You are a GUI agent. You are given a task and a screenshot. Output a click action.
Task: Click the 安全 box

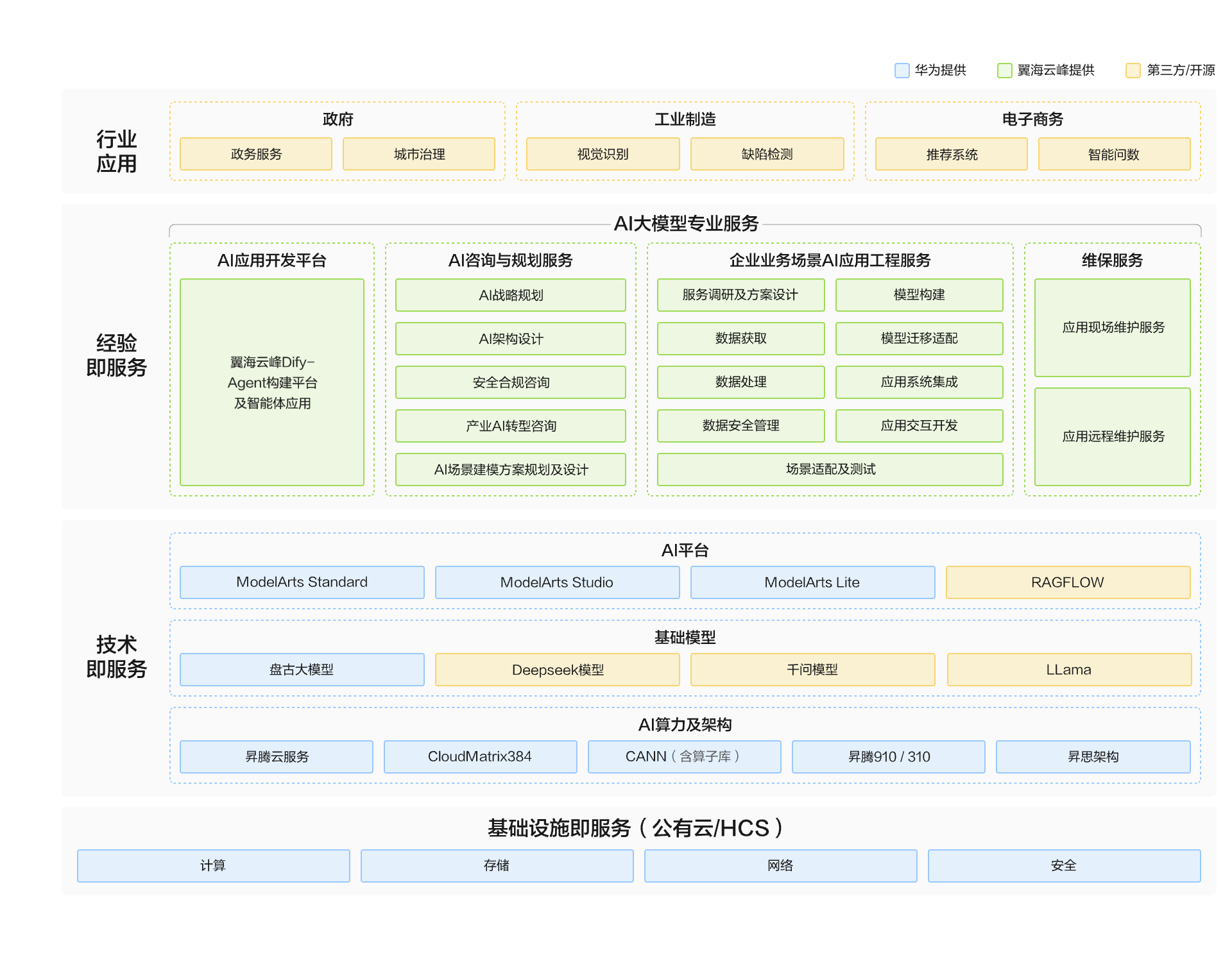pyautogui.click(x=1065, y=866)
